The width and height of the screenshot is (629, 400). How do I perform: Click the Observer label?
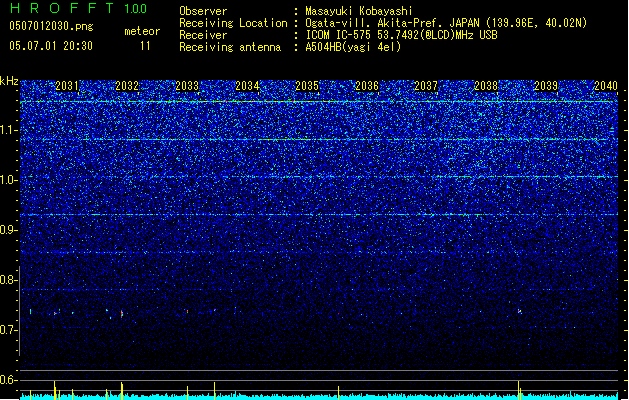coord(203,11)
